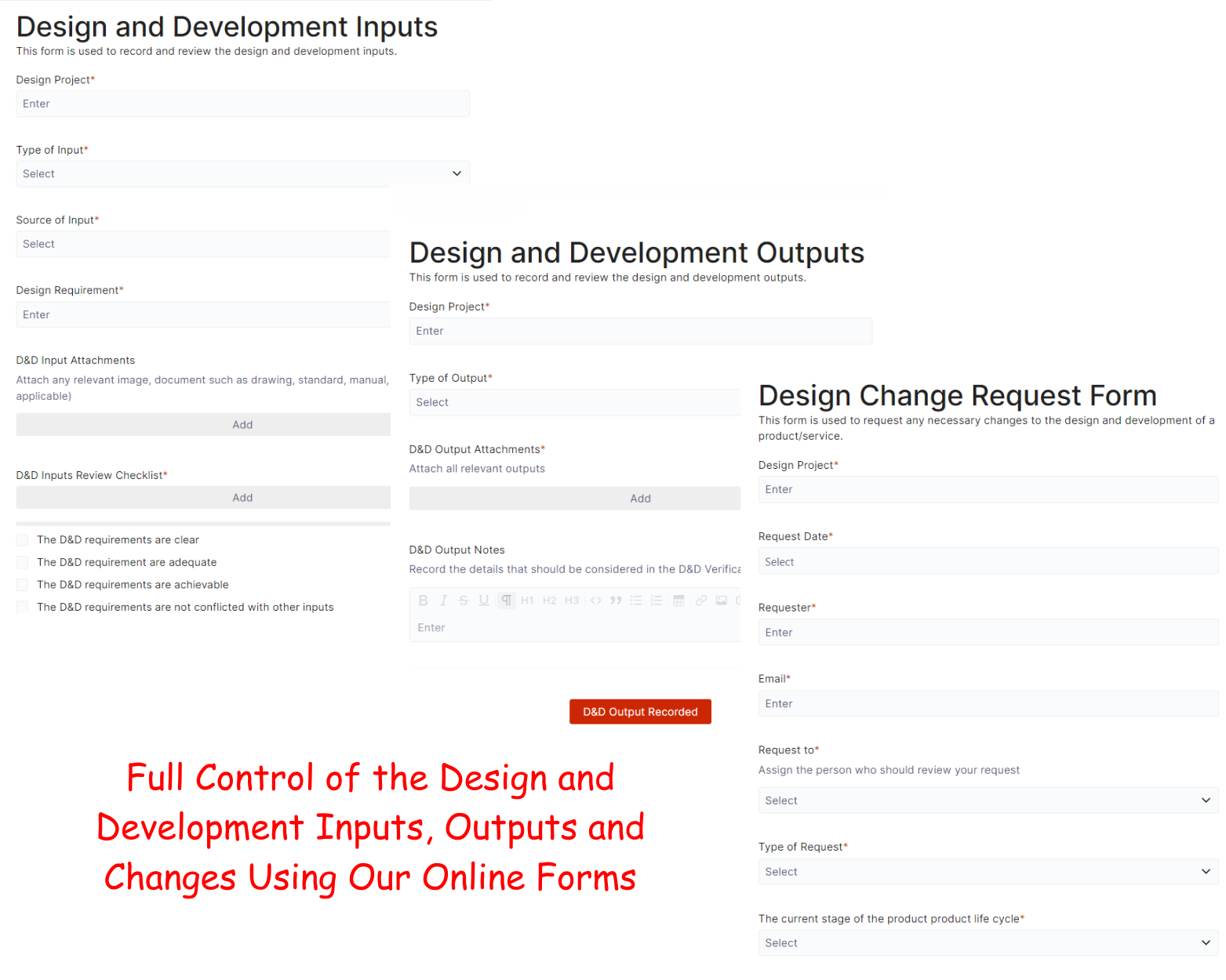
Task: Select the Paragraph format icon
Action: 507,601
